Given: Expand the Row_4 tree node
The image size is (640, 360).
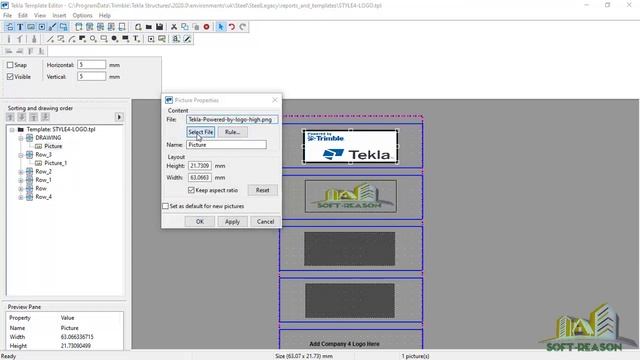Looking at the screenshot, I should [21, 197].
